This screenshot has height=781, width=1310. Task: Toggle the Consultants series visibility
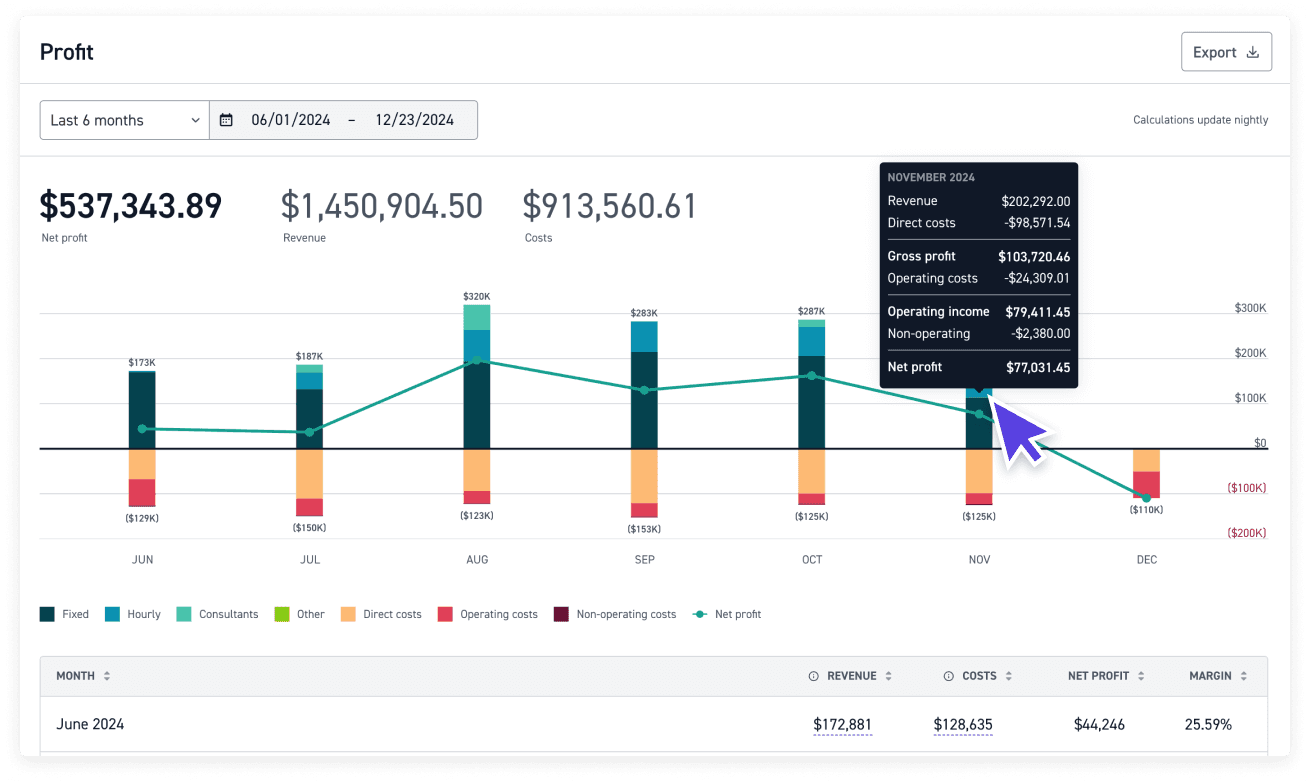pyautogui.click(x=217, y=613)
